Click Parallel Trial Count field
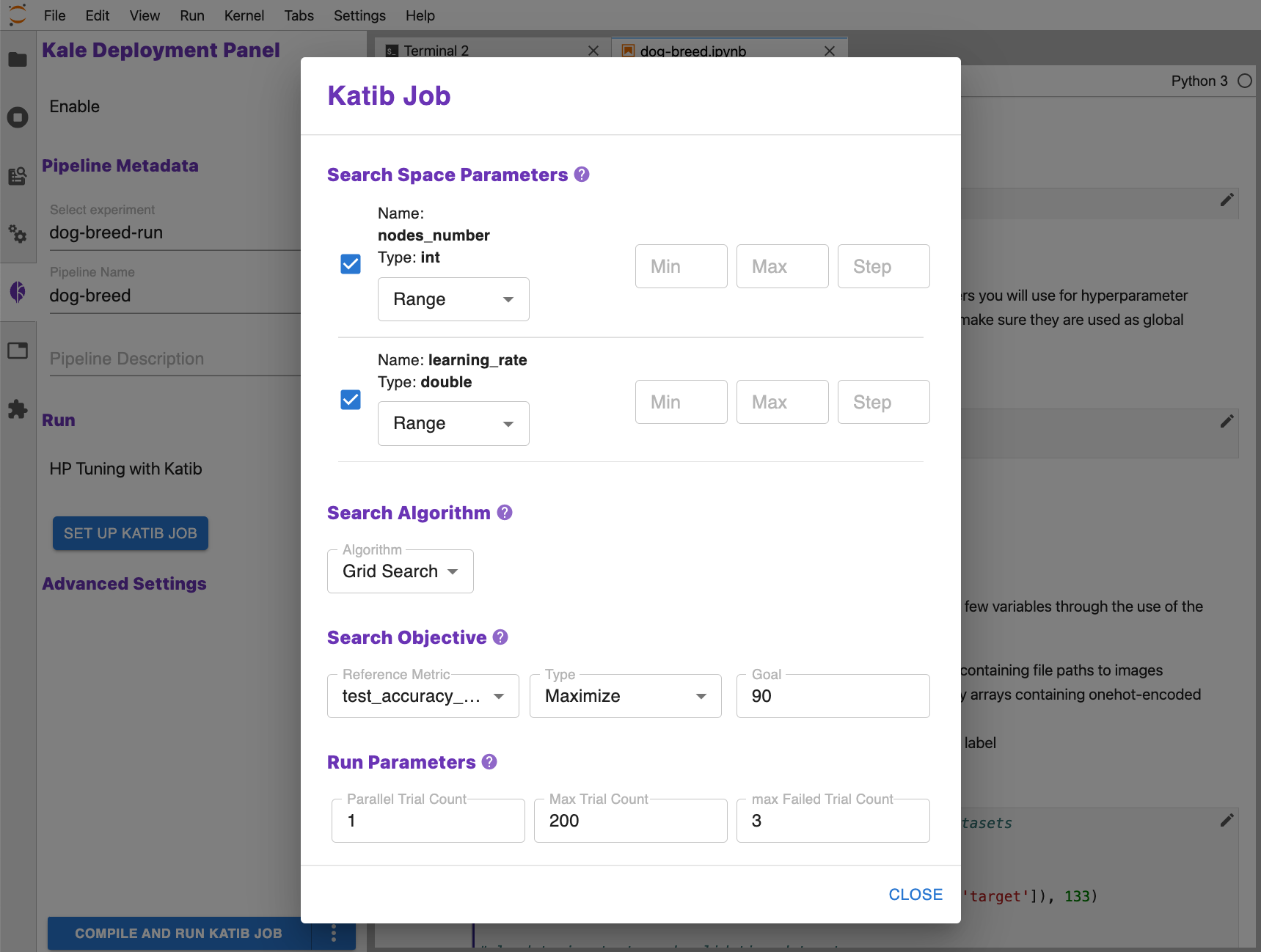The width and height of the screenshot is (1261, 952). (428, 821)
